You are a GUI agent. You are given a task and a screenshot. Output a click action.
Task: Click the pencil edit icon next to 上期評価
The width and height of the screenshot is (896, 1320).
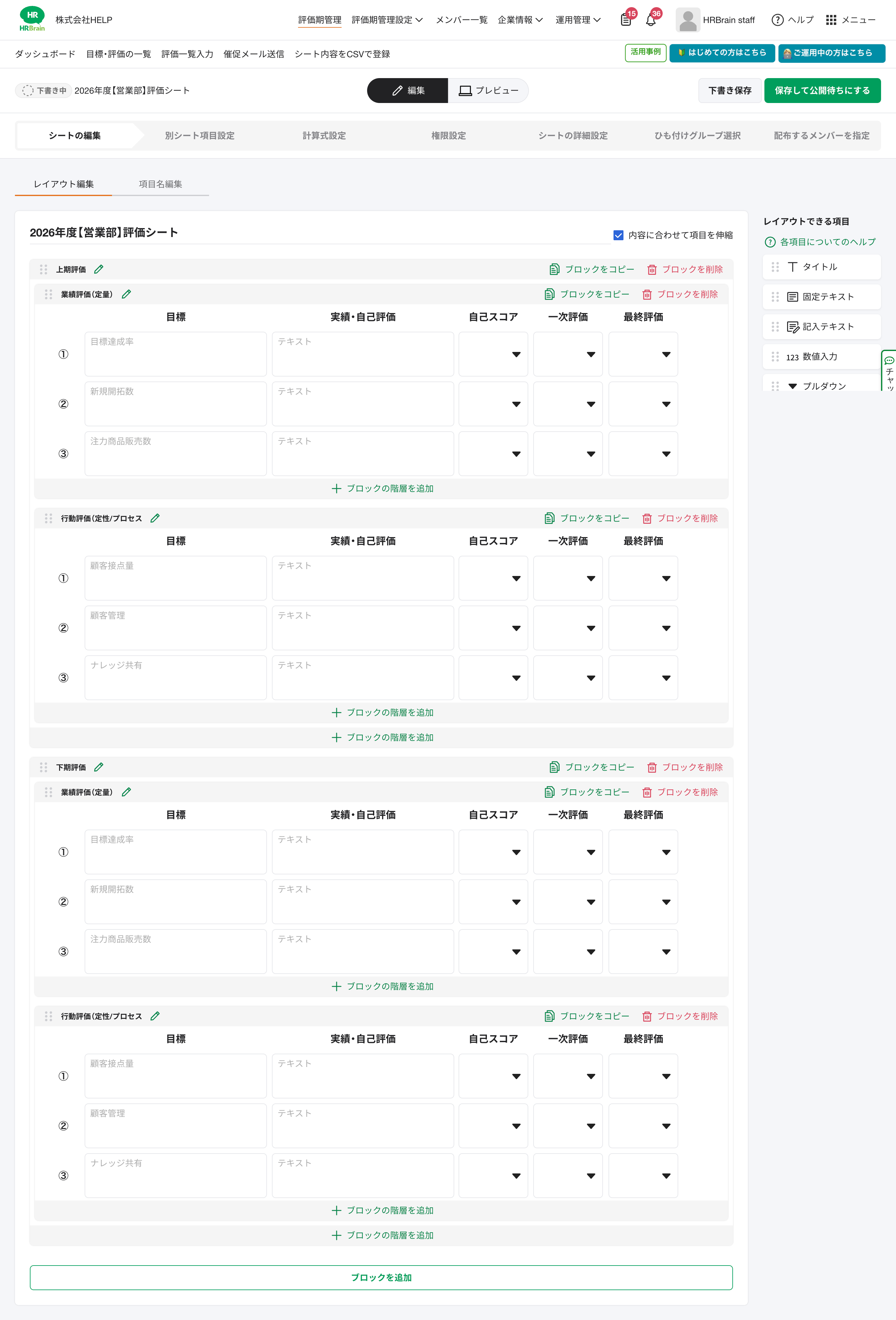pos(99,269)
